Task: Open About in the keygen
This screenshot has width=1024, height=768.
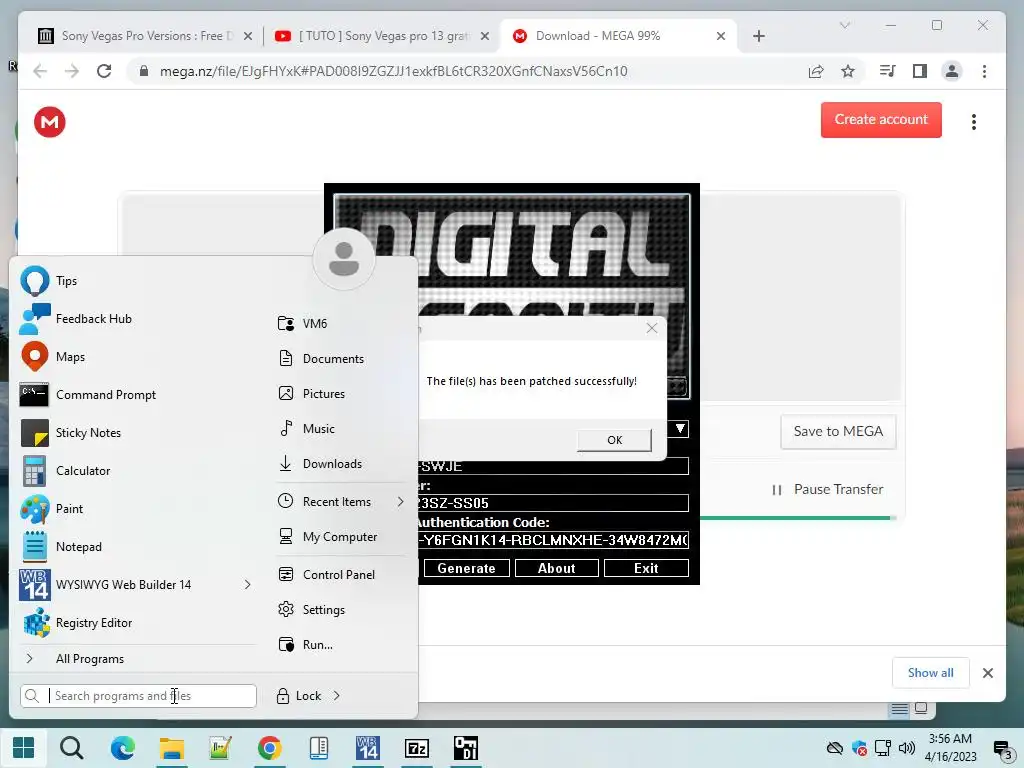Action: pos(556,568)
